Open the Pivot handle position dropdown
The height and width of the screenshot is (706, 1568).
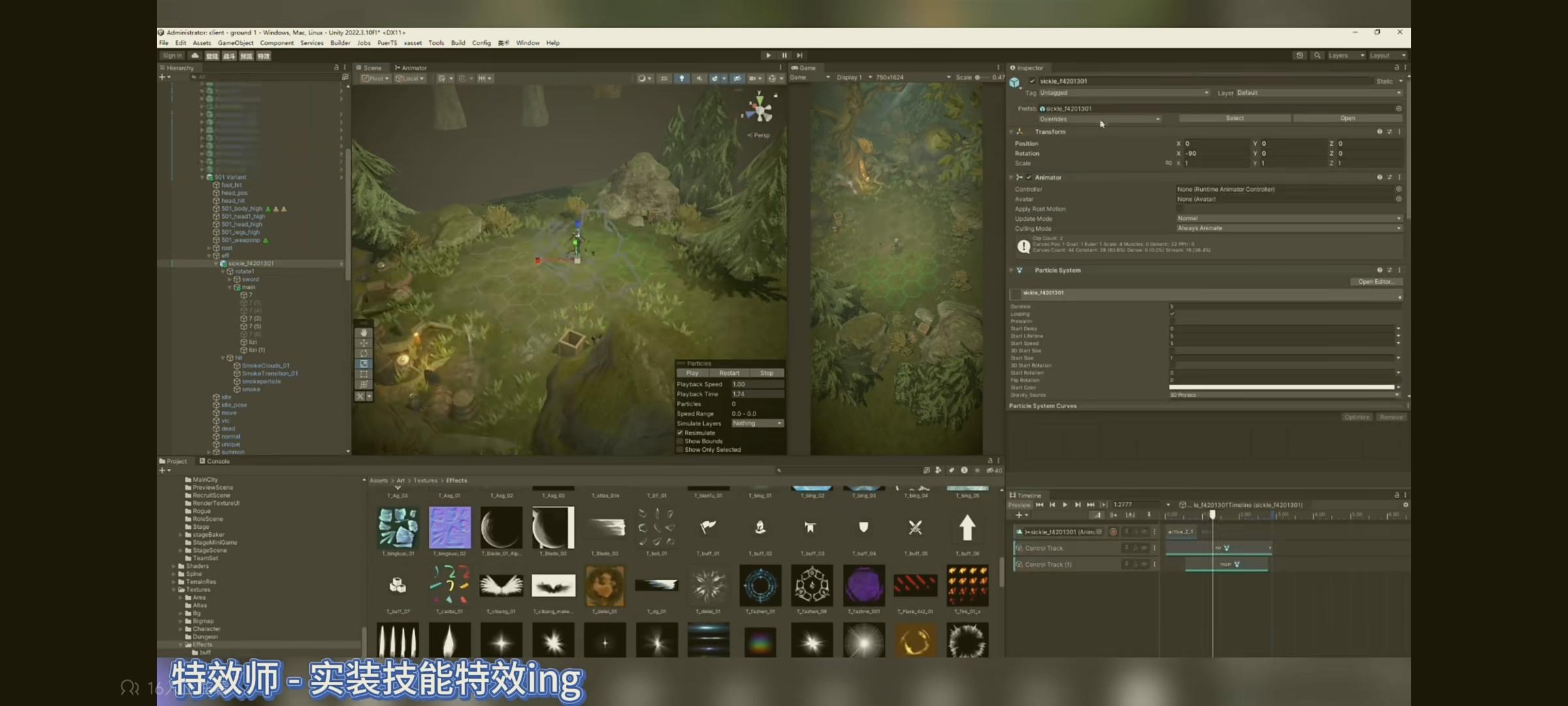click(x=375, y=78)
